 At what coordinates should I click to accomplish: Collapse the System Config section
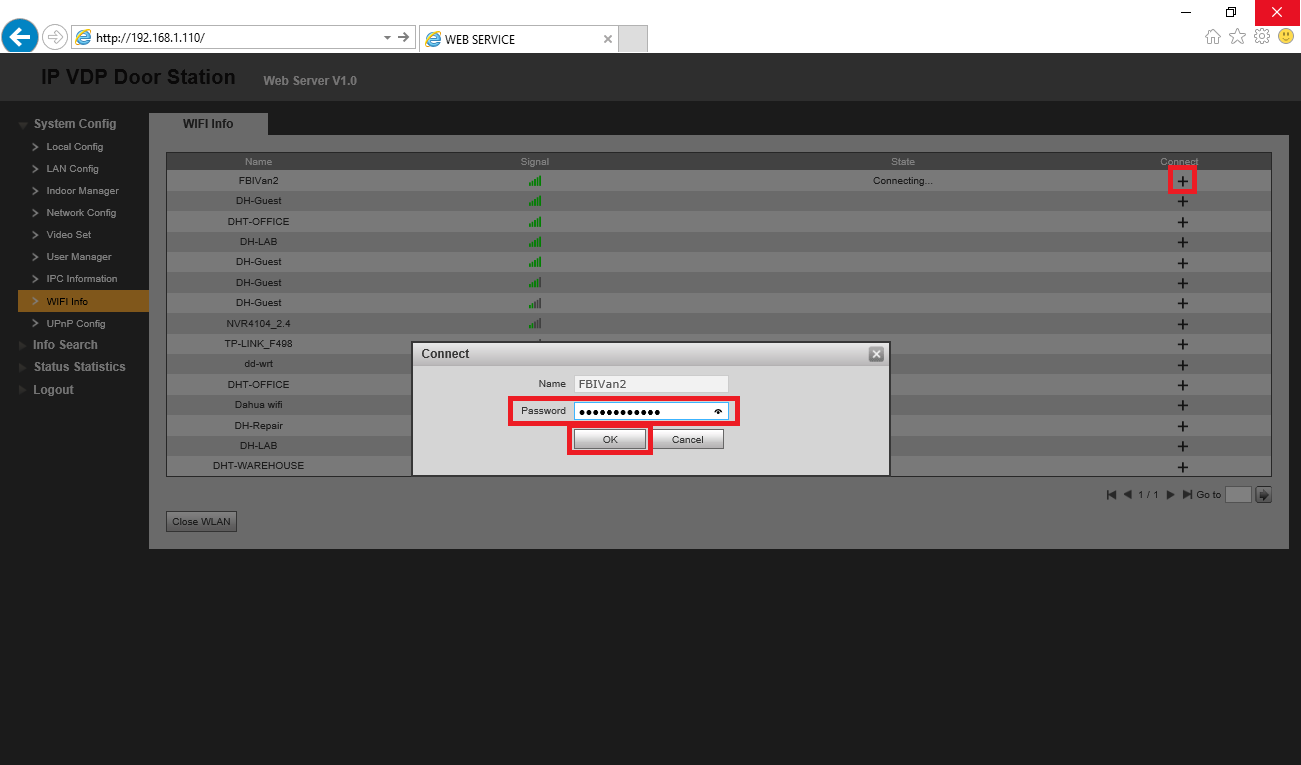tap(24, 124)
